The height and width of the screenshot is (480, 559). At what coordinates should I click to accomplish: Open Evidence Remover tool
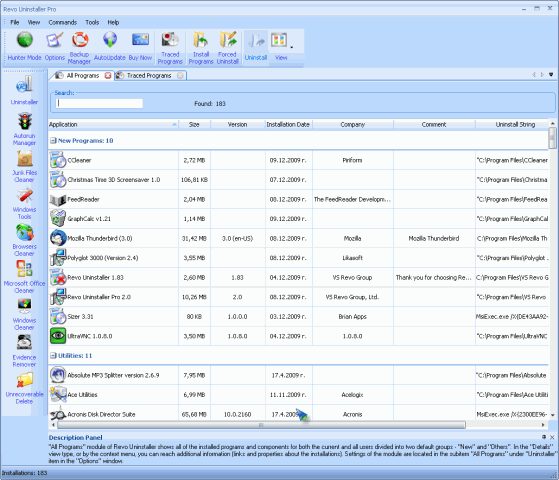pyautogui.click(x=25, y=351)
